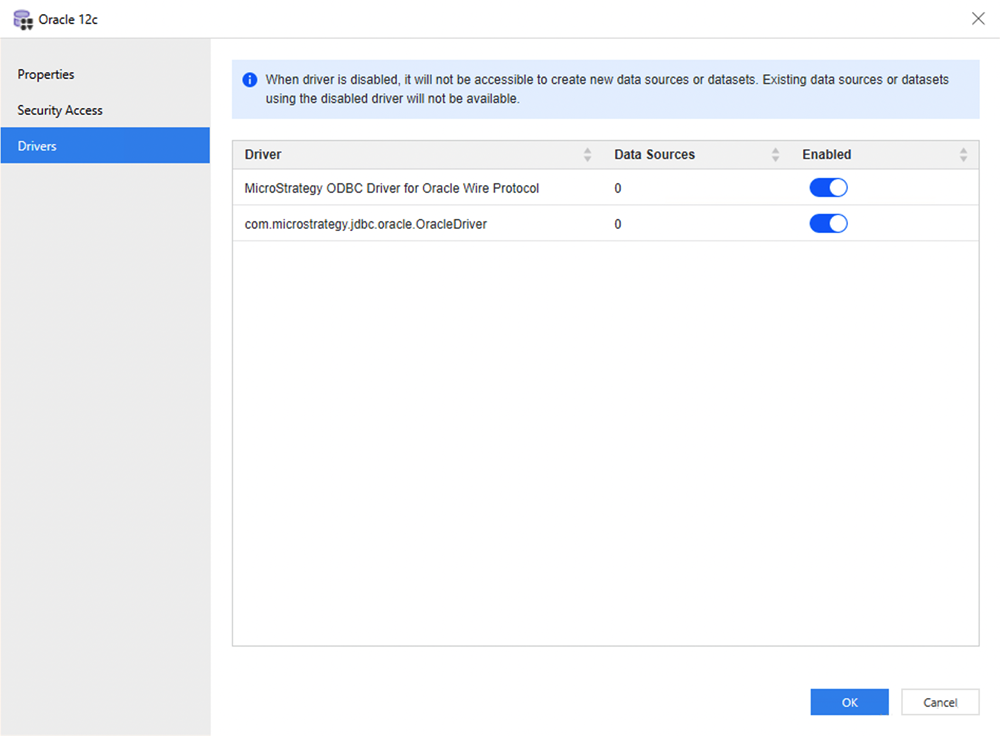Screen dimensions: 1000x736
Task: Click the Oracle 12c database icon in title bar
Action: pos(22,19)
